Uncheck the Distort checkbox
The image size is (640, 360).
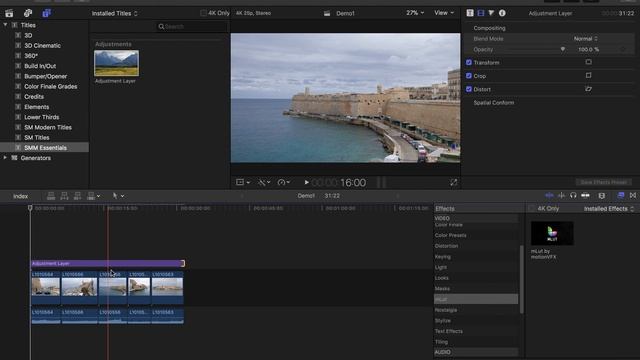tap(469, 89)
